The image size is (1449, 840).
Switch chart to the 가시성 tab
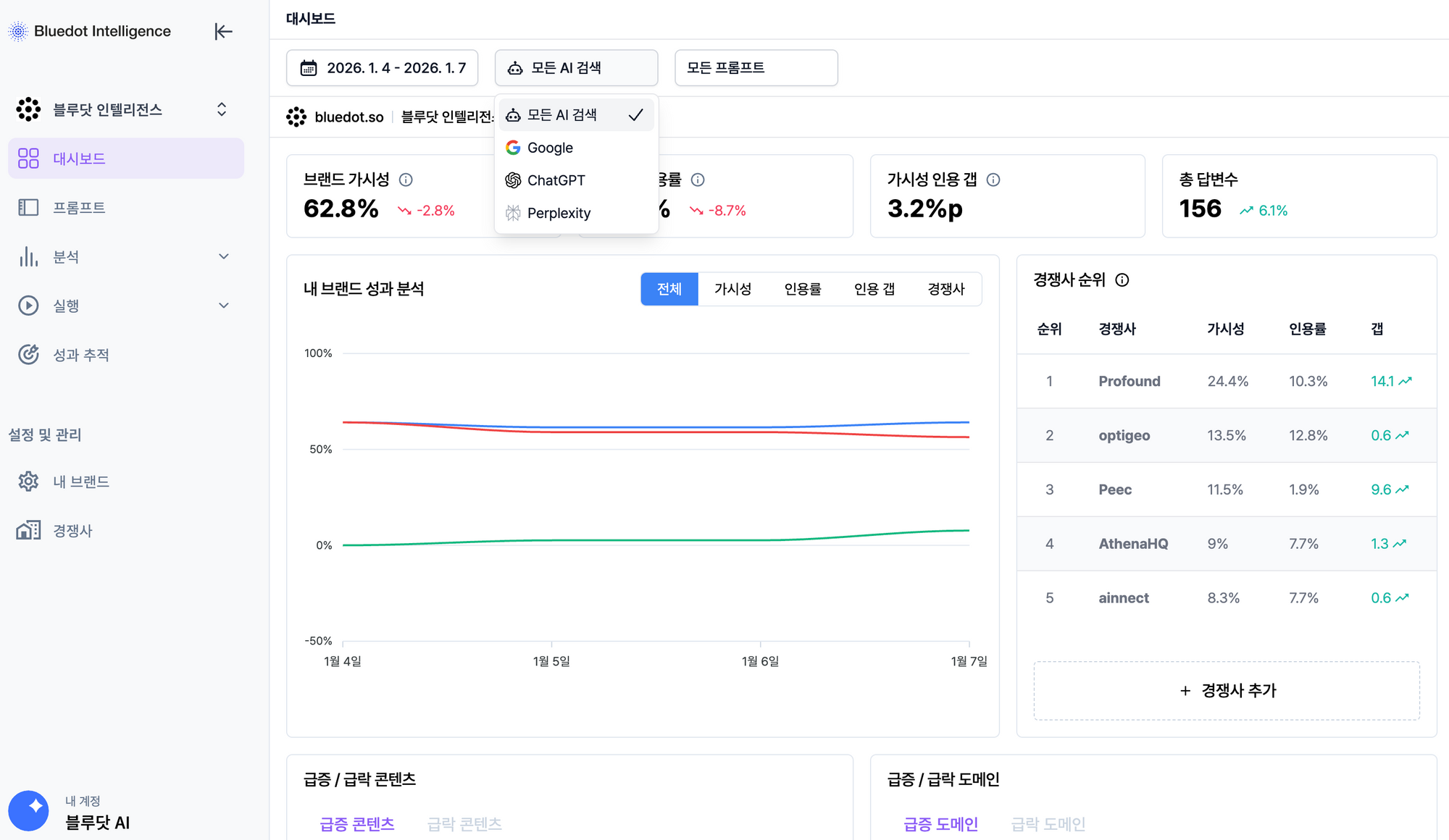(x=732, y=289)
